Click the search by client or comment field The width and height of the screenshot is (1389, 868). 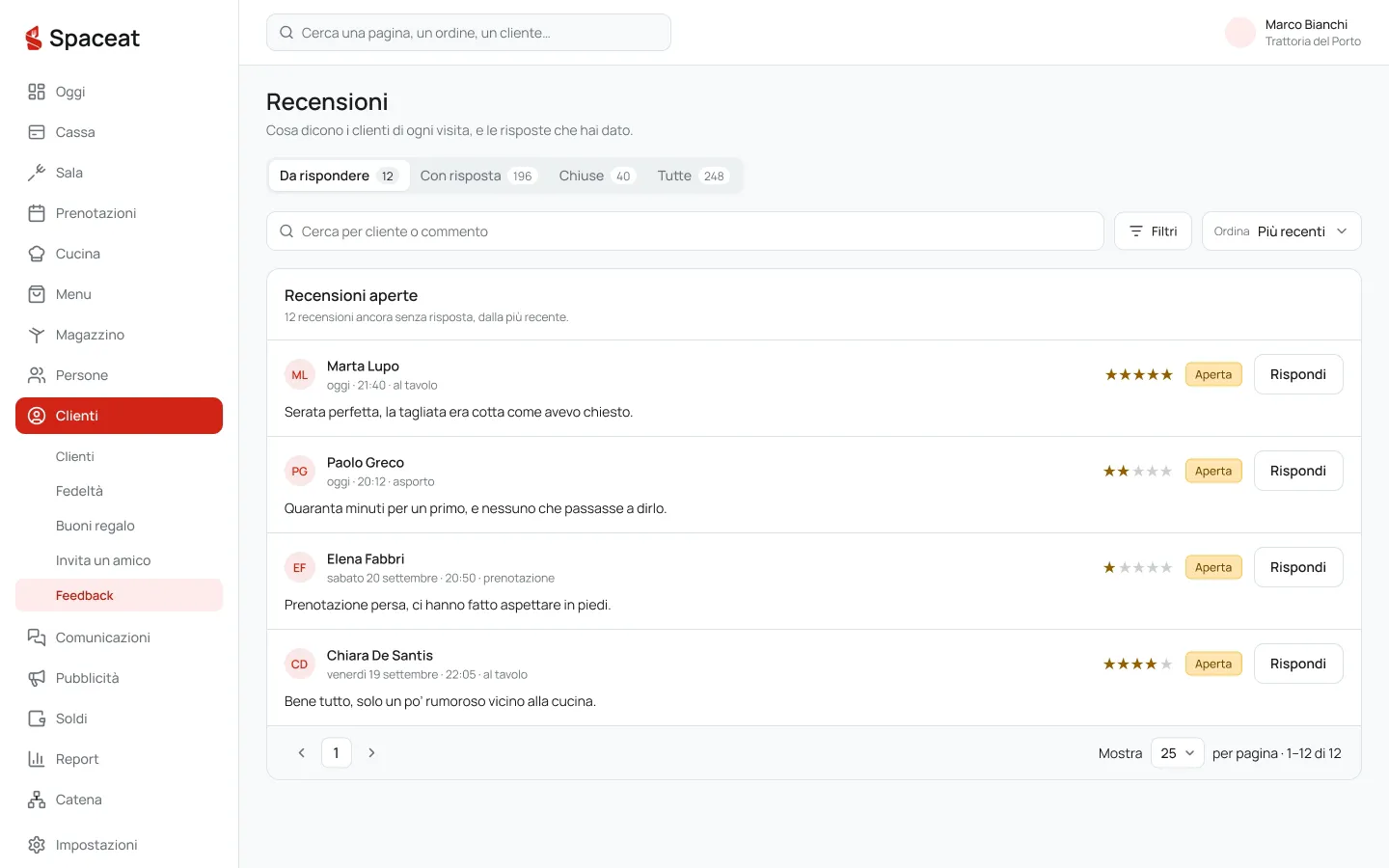685,231
